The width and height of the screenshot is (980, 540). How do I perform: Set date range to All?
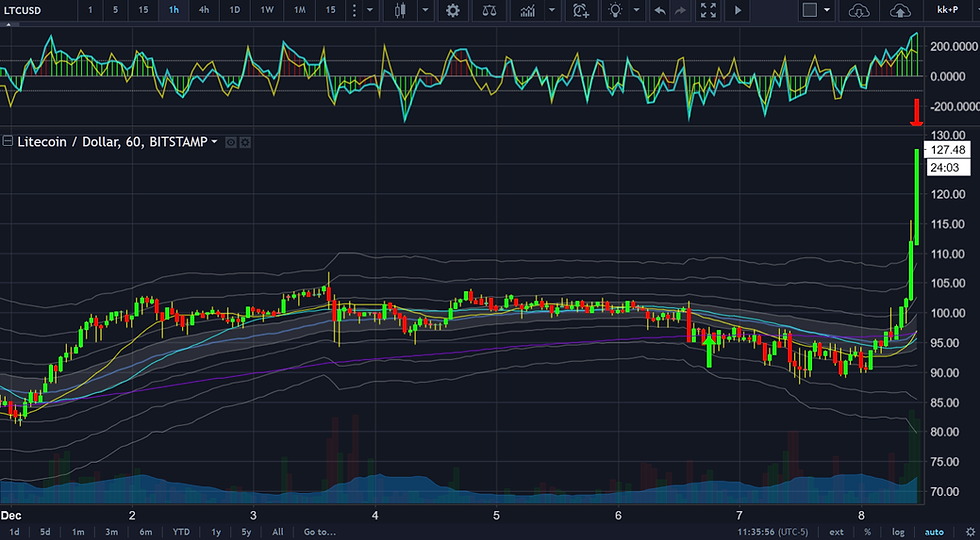[x=278, y=532]
